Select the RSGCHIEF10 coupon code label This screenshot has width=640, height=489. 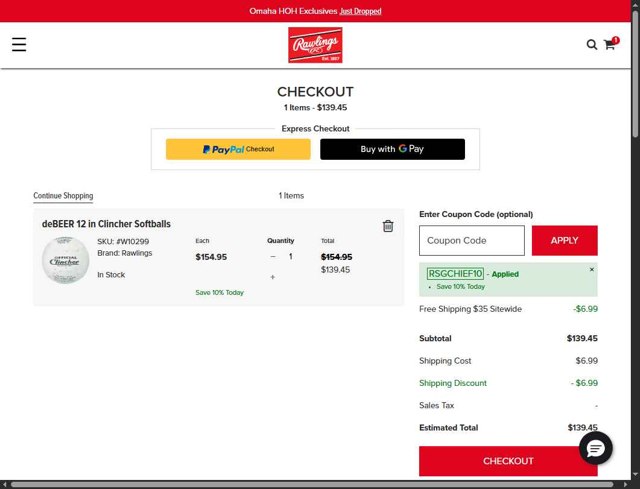(455, 273)
